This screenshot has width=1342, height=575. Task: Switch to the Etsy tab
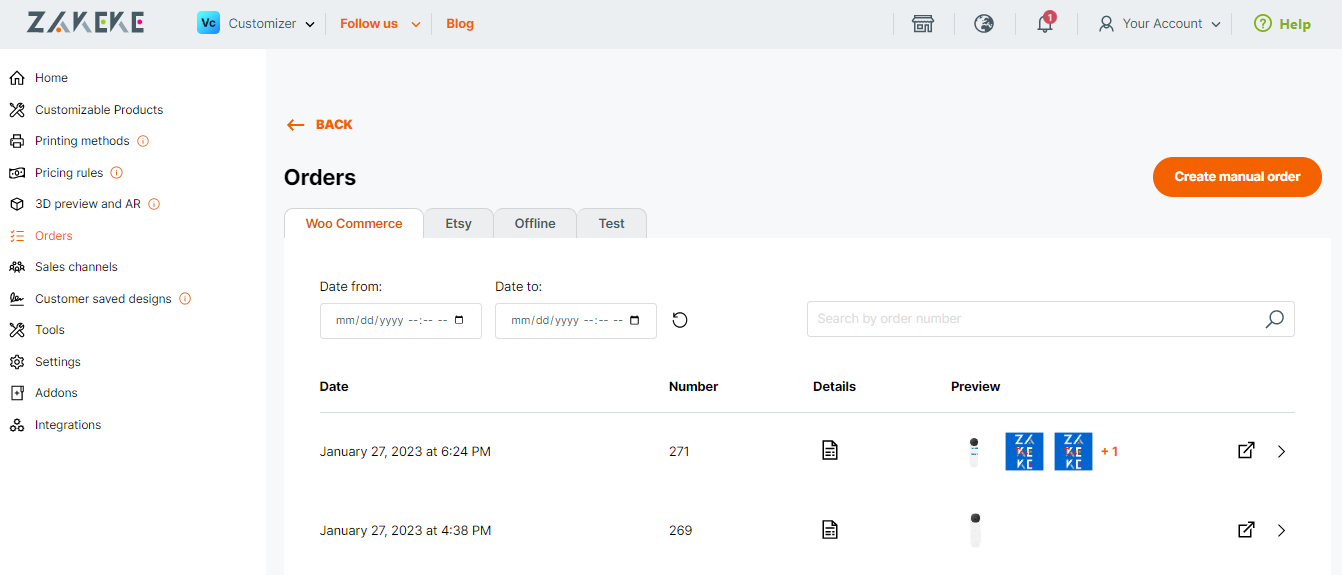click(x=459, y=223)
